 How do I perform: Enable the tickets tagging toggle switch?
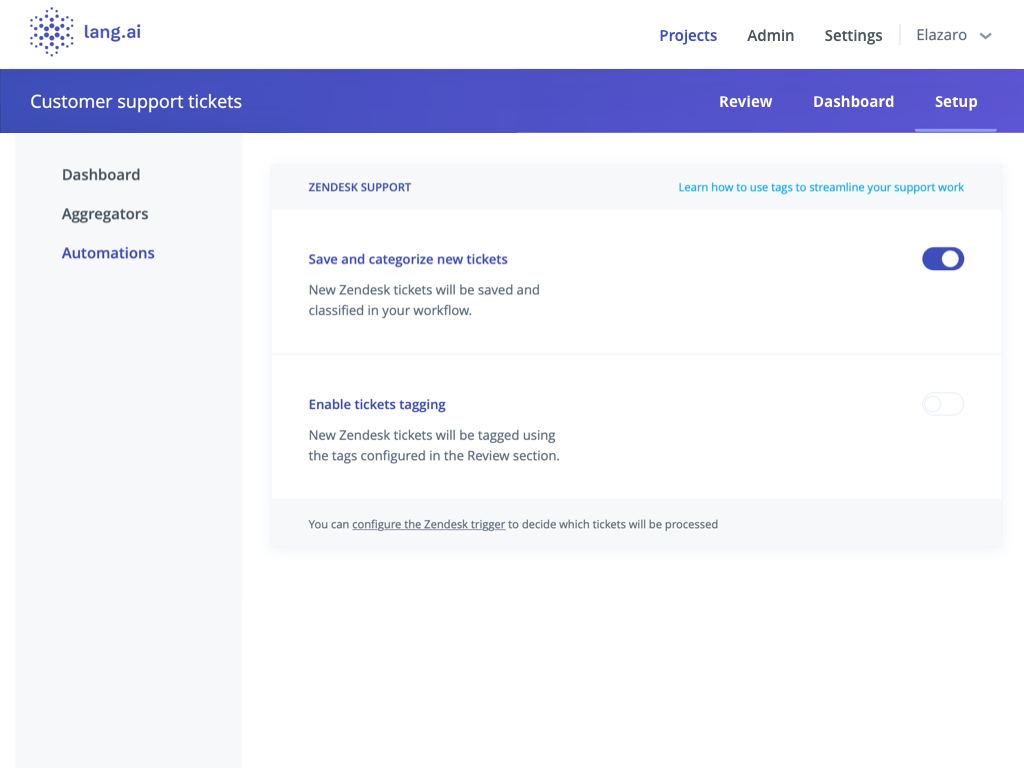tap(942, 404)
